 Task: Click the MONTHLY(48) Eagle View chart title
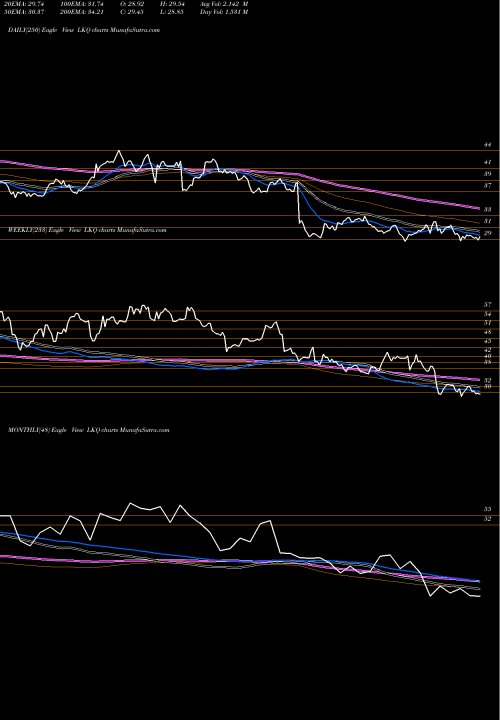point(89,430)
